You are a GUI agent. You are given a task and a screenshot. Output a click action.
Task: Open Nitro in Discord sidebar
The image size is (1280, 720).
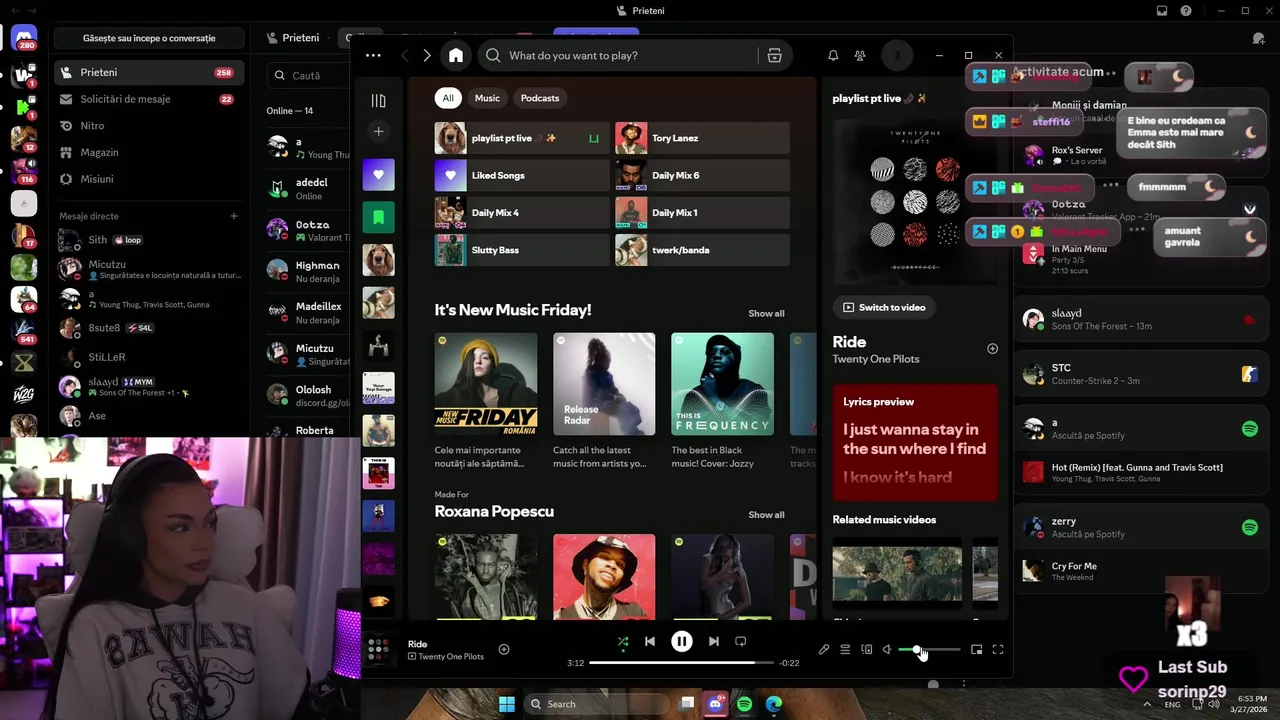point(150,126)
